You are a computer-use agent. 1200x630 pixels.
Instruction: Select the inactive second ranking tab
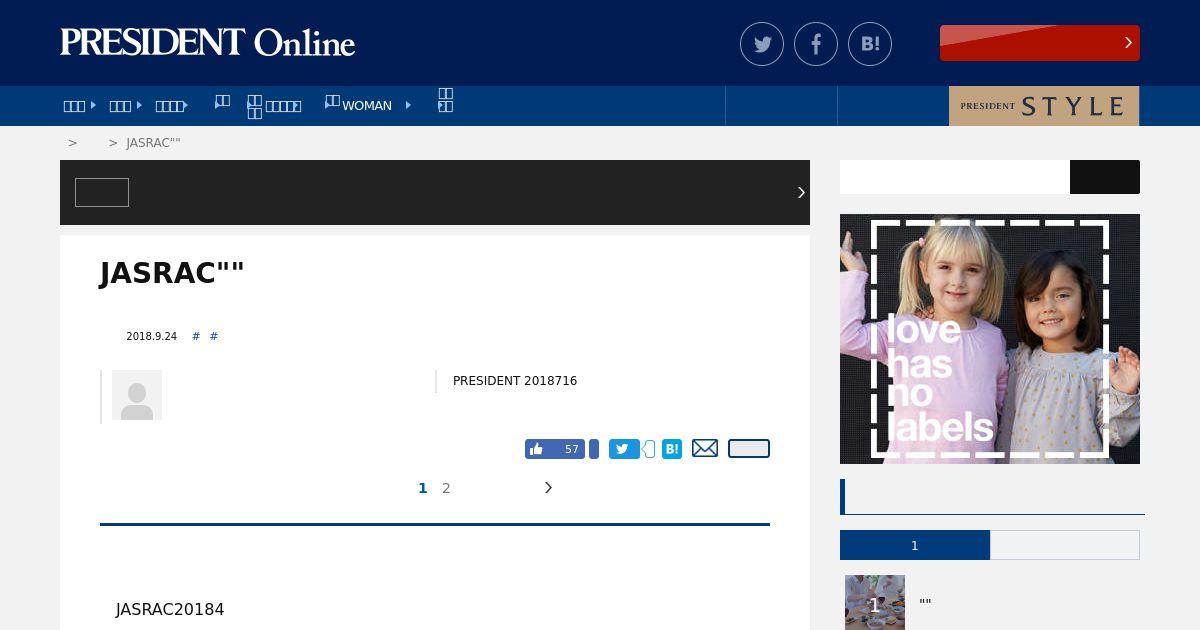[1065, 545]
